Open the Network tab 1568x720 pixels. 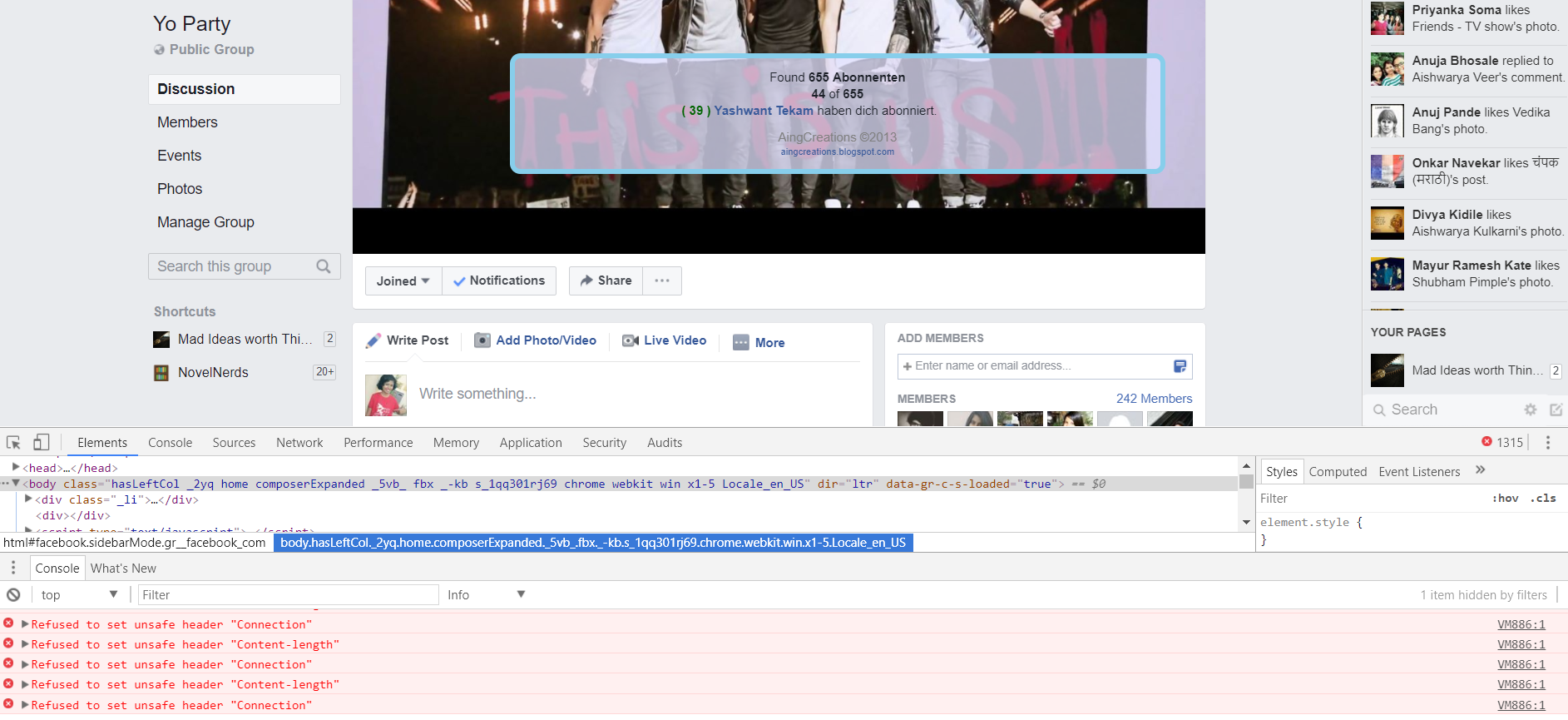(299, 443)
